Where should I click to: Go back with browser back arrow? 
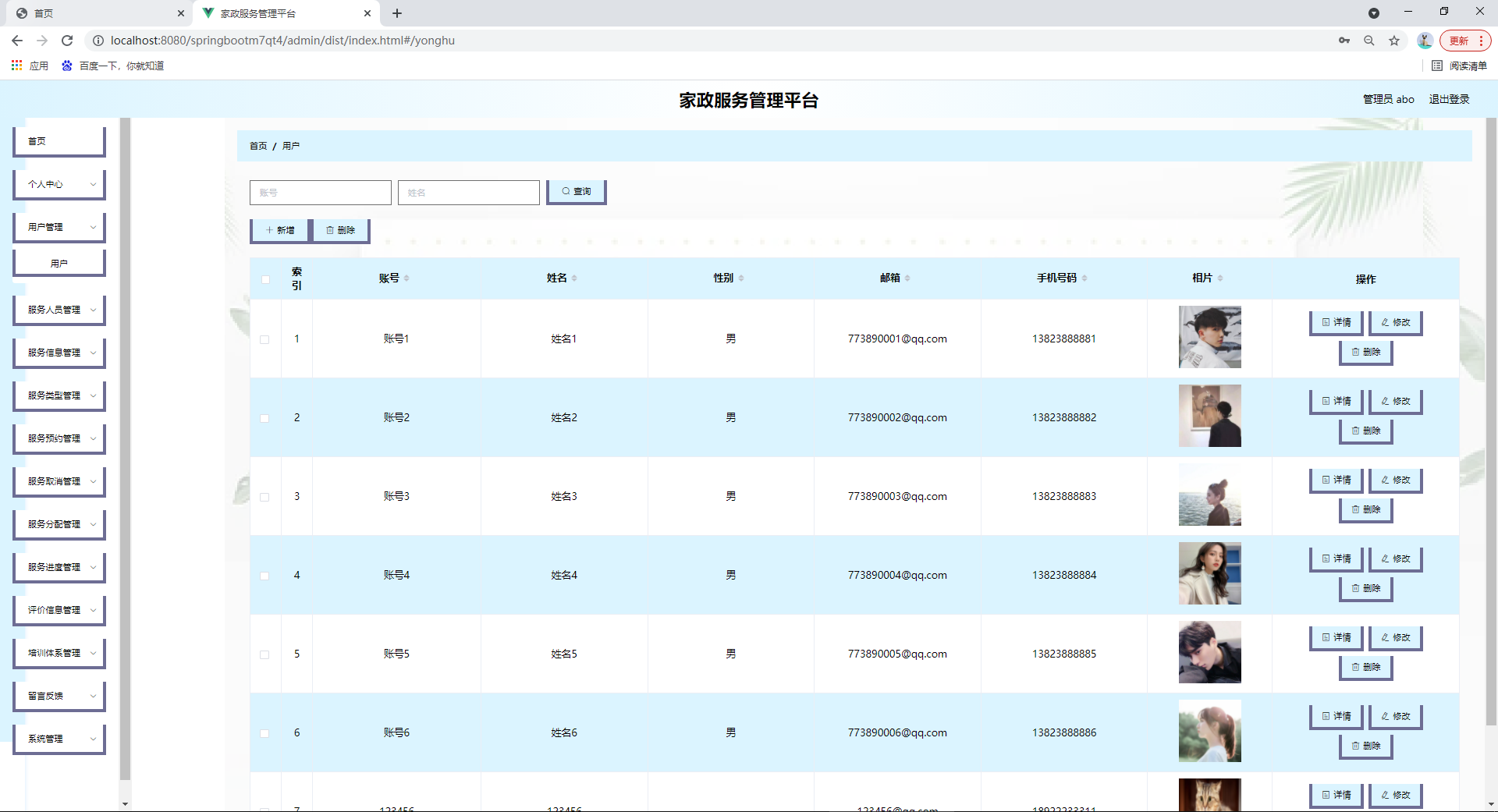pyautogui.click(x=17, y=41)
